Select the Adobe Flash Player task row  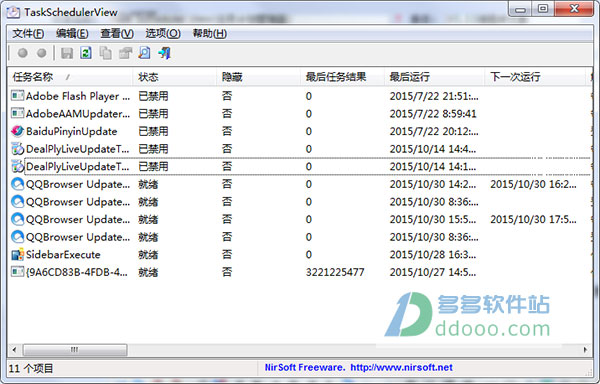[300, 96]
